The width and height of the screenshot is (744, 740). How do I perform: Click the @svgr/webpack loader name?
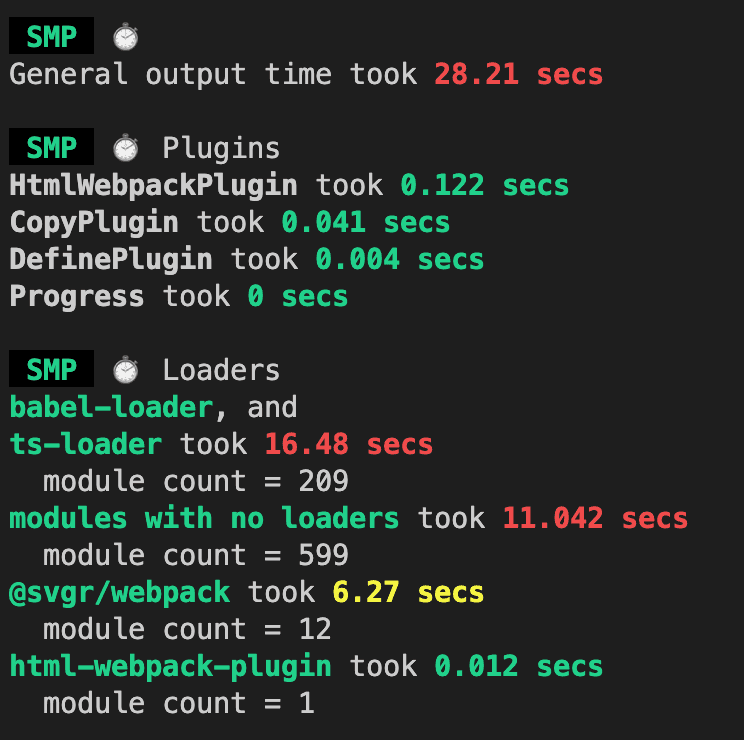coord(119,592)
